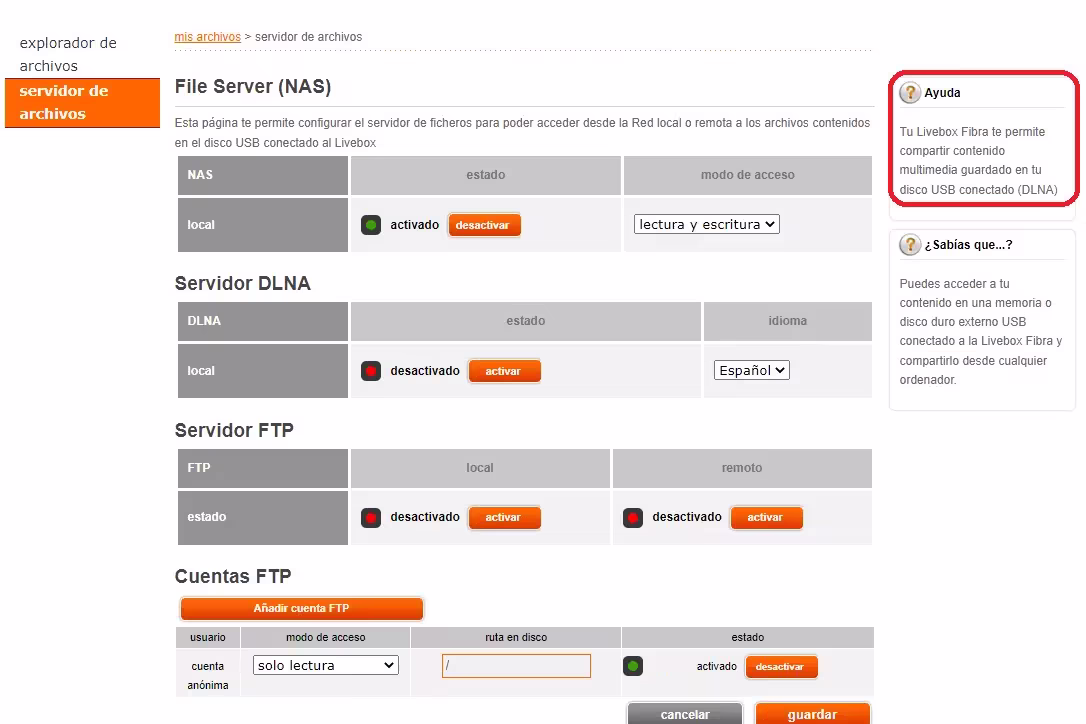Click the 'ruta en disco' path input field
The image size is (1086, 724).
(516, 666)
